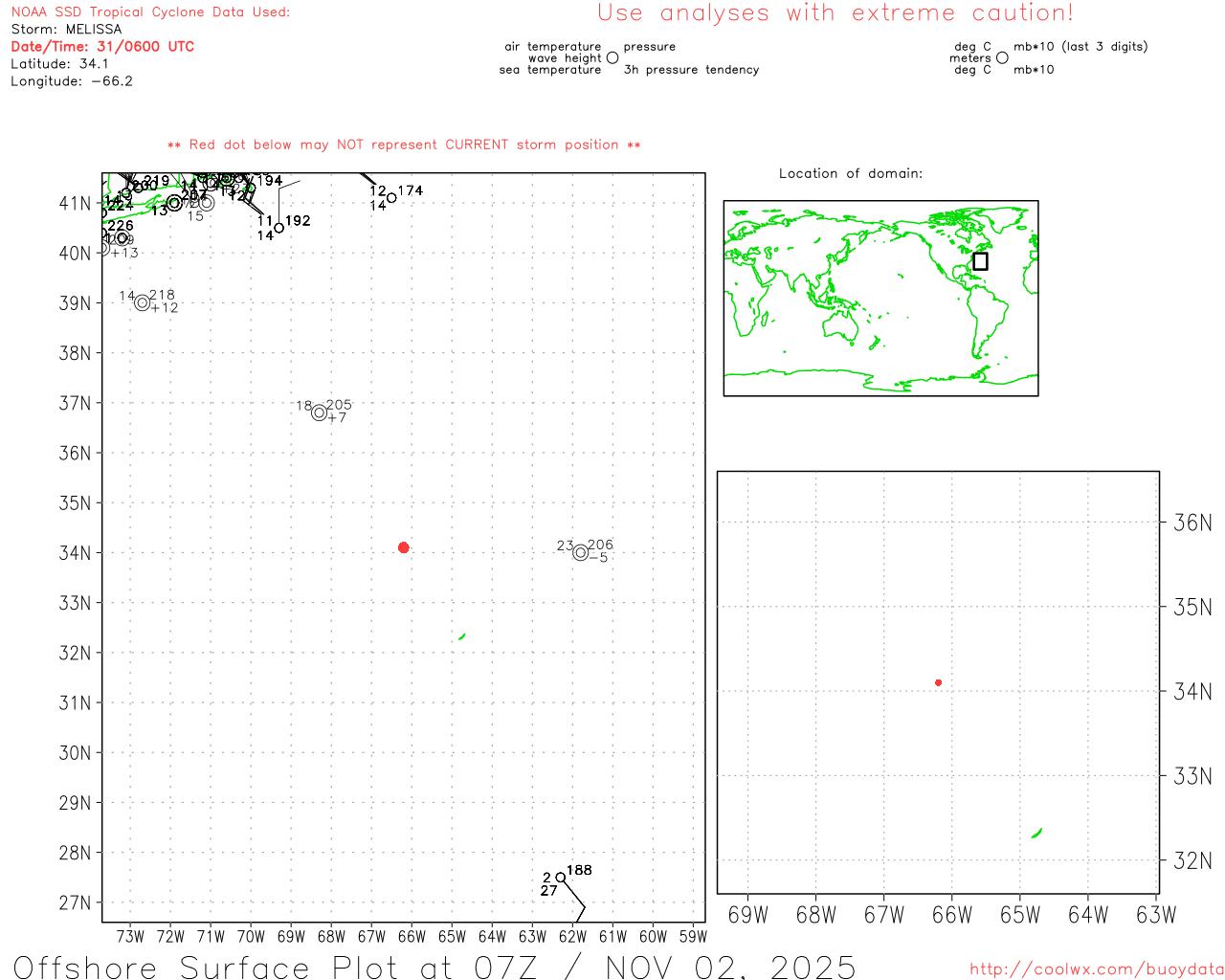Screen dimensions: 1225x980
Task: Click the Bermuda island shape on the main map
Action: pos(462,636)
